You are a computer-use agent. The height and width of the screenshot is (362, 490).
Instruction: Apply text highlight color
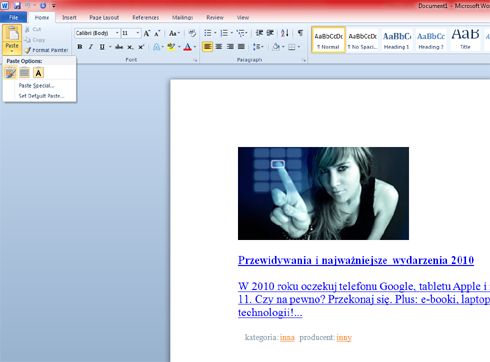pos(171,47)
